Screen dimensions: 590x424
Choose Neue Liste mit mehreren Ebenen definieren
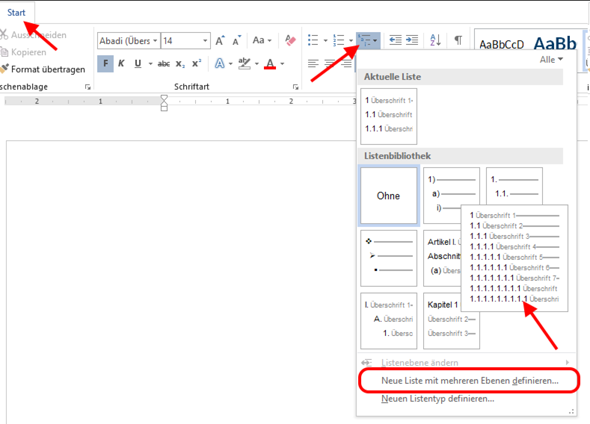[469, 381]
